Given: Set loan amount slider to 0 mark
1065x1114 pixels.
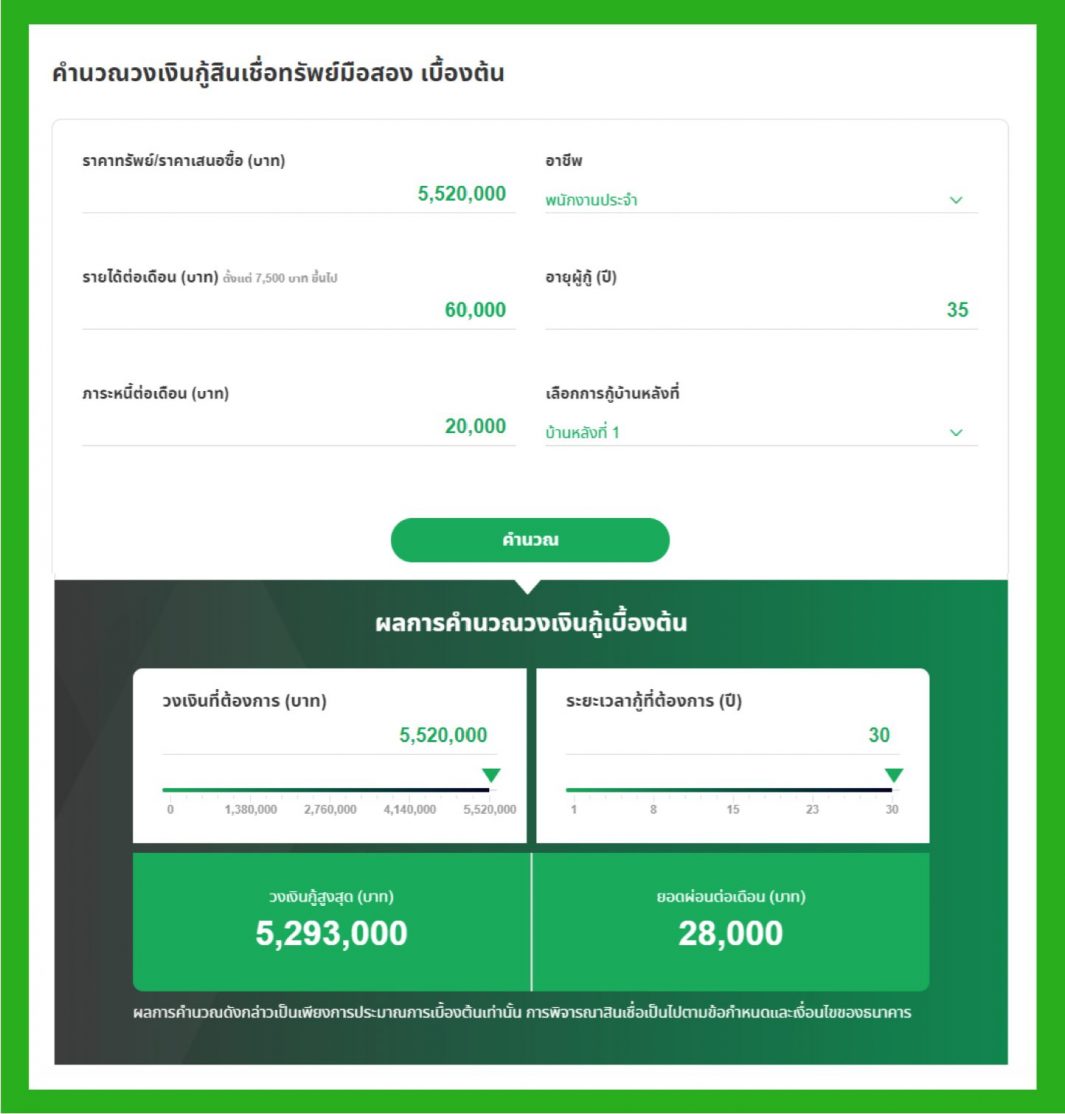Looking at the screenshot, I should [170, 790].
